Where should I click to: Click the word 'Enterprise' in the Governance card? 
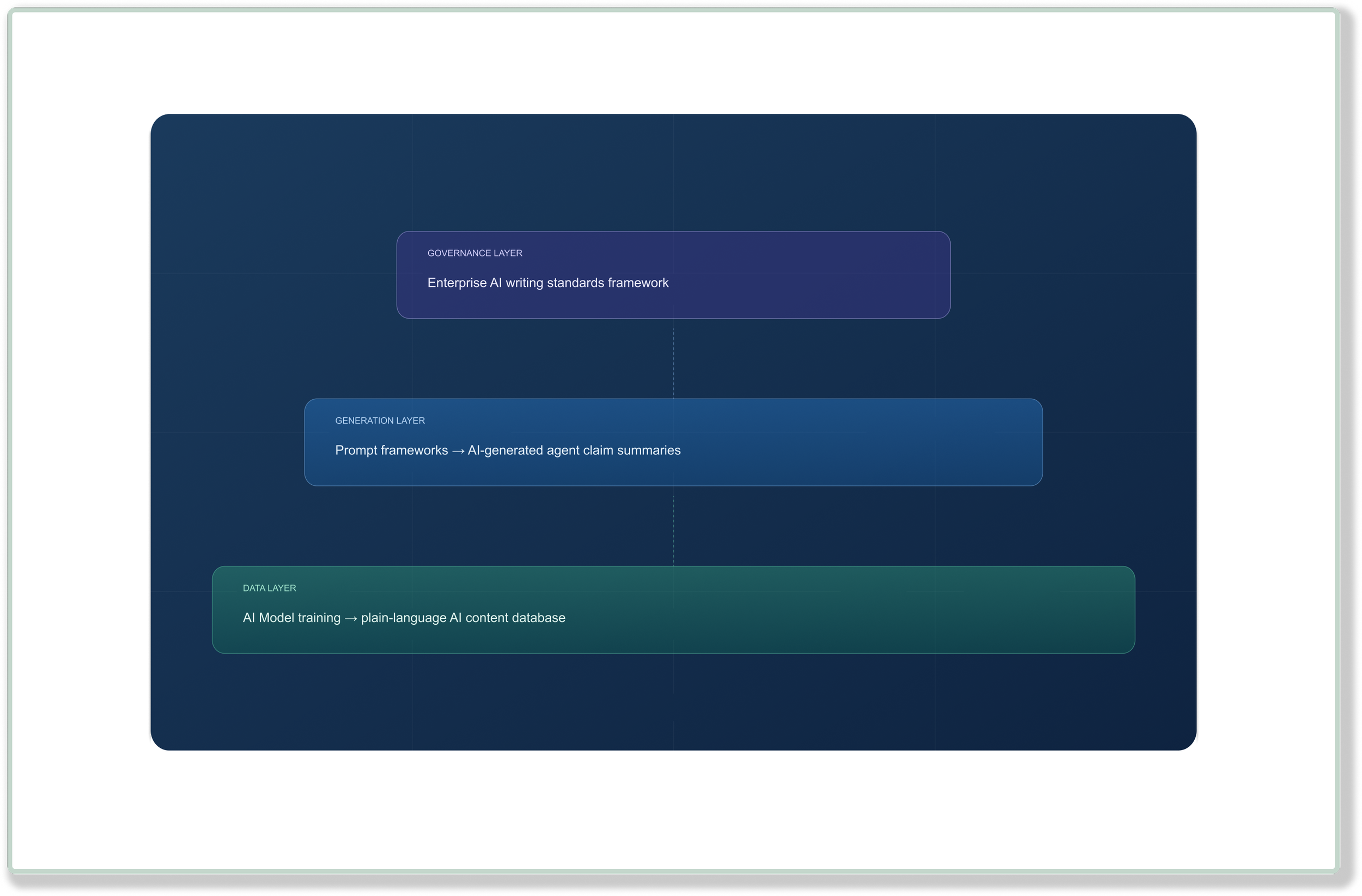point(457,283)
